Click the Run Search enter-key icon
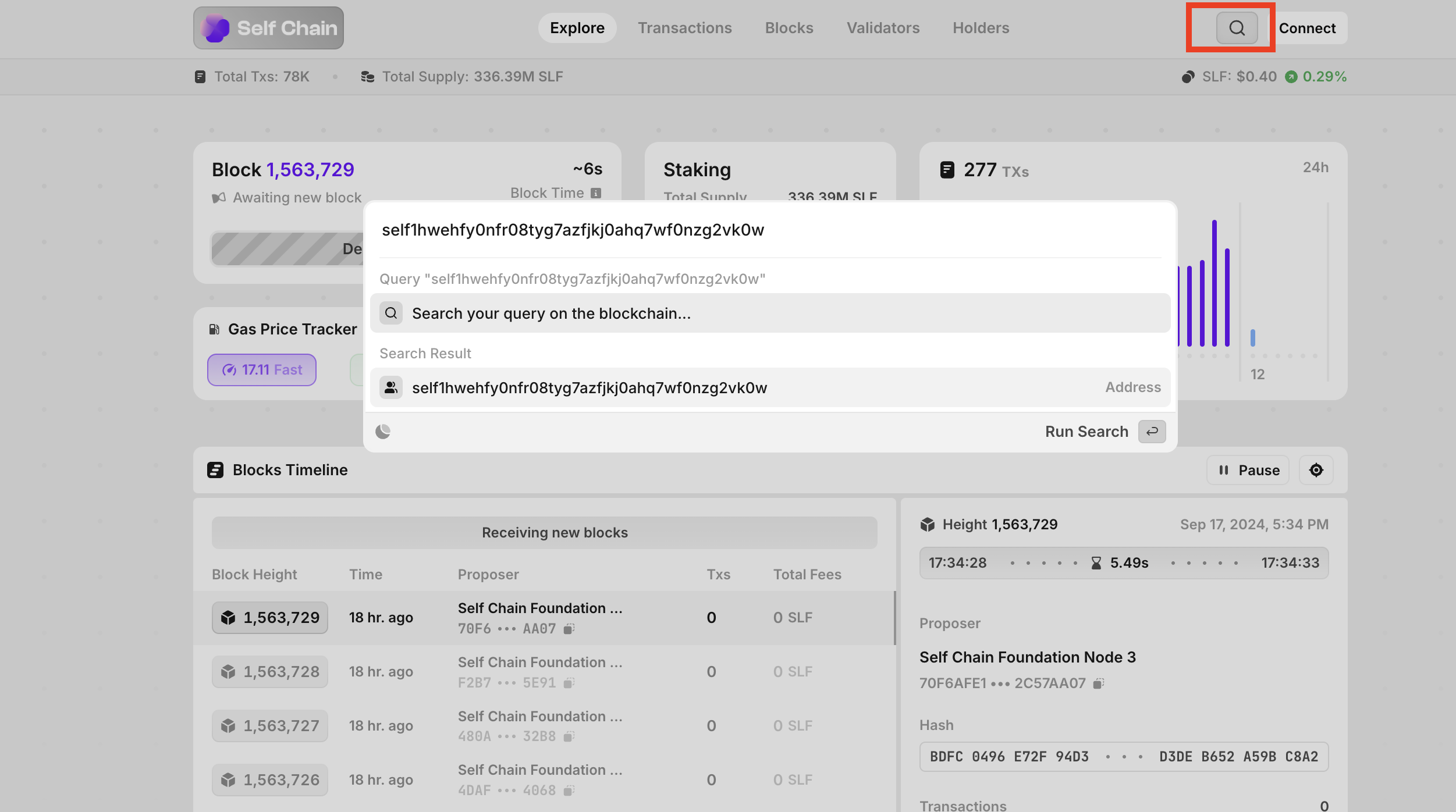Screen dimensions: 1456x812 1152,432
